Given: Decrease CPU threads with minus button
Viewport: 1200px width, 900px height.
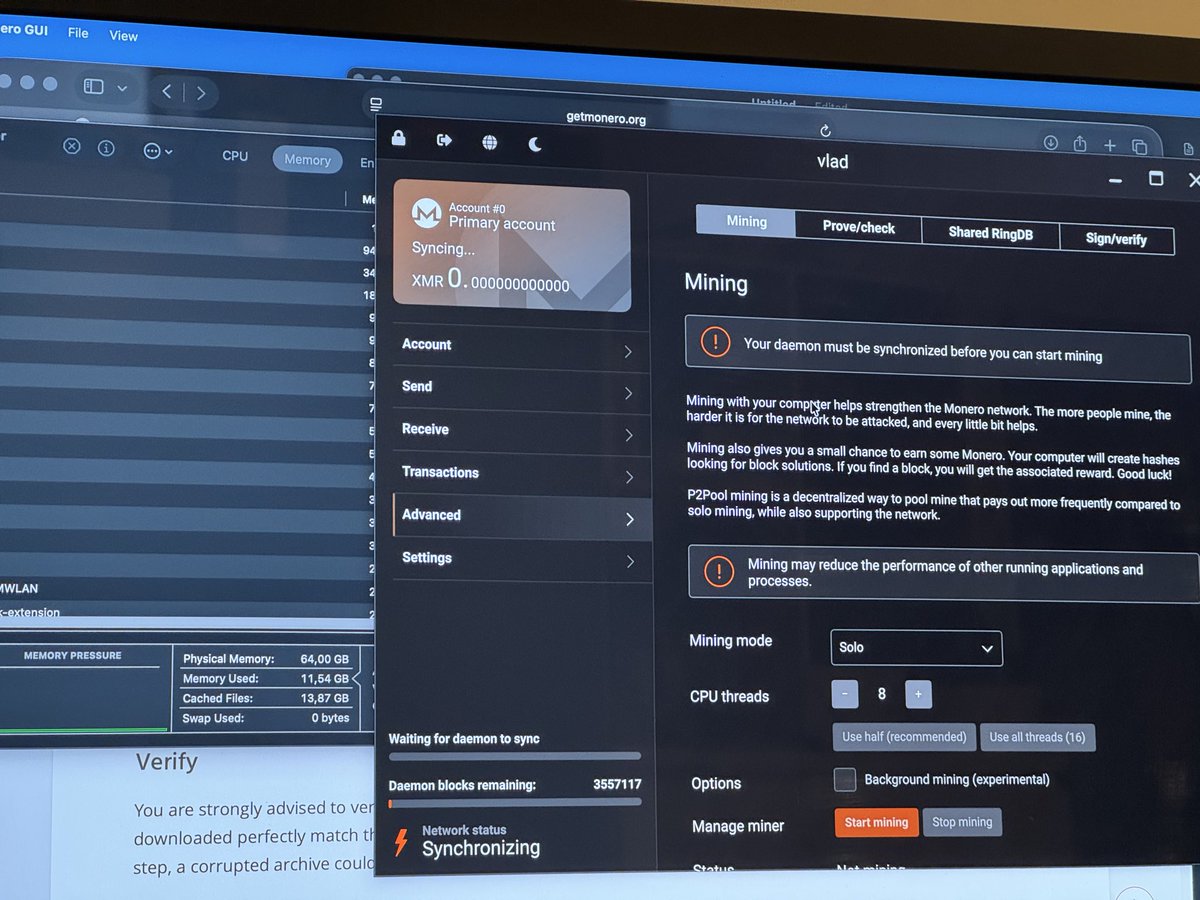Looking at the screenshot, I should [845, 694].
